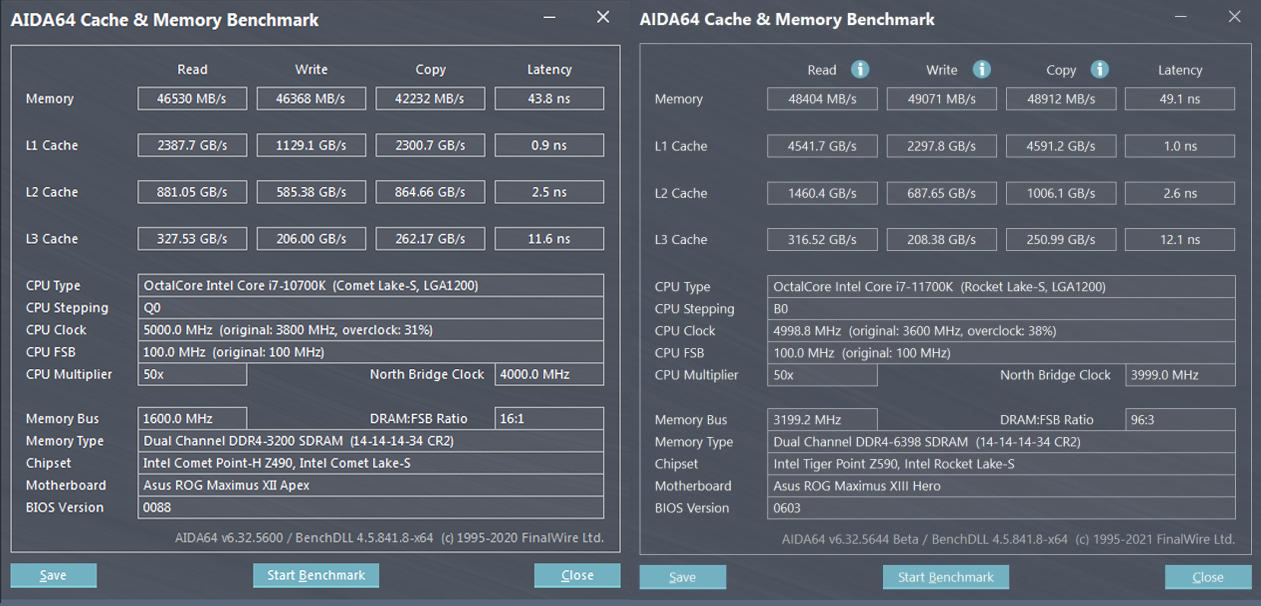Select L3 cache write 208.38 GB/s
Viewport: 1261px width, 606px height.
pyautogui.click(x=941, y=240)
